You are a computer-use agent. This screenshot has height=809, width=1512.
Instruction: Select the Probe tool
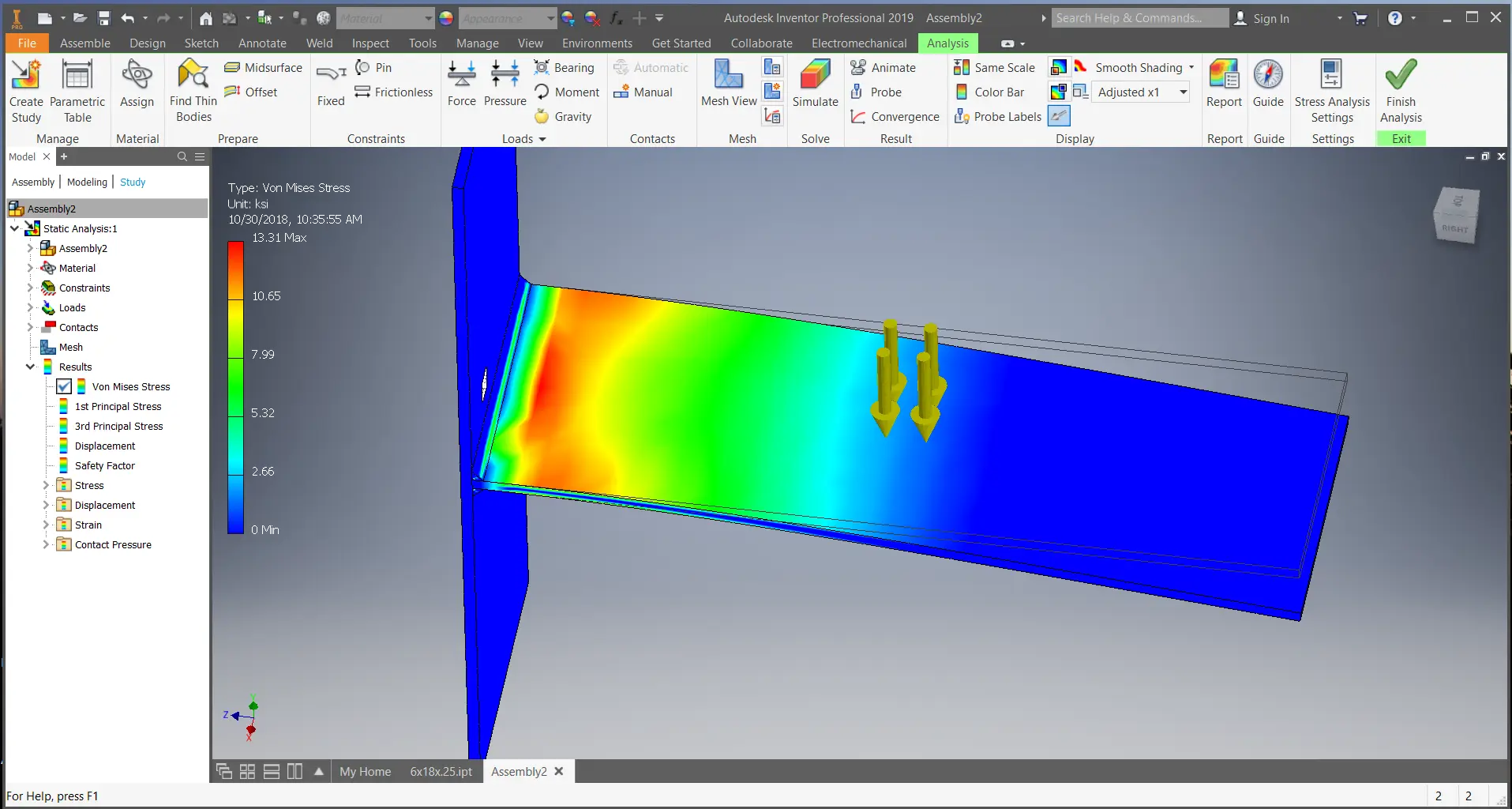876,92
